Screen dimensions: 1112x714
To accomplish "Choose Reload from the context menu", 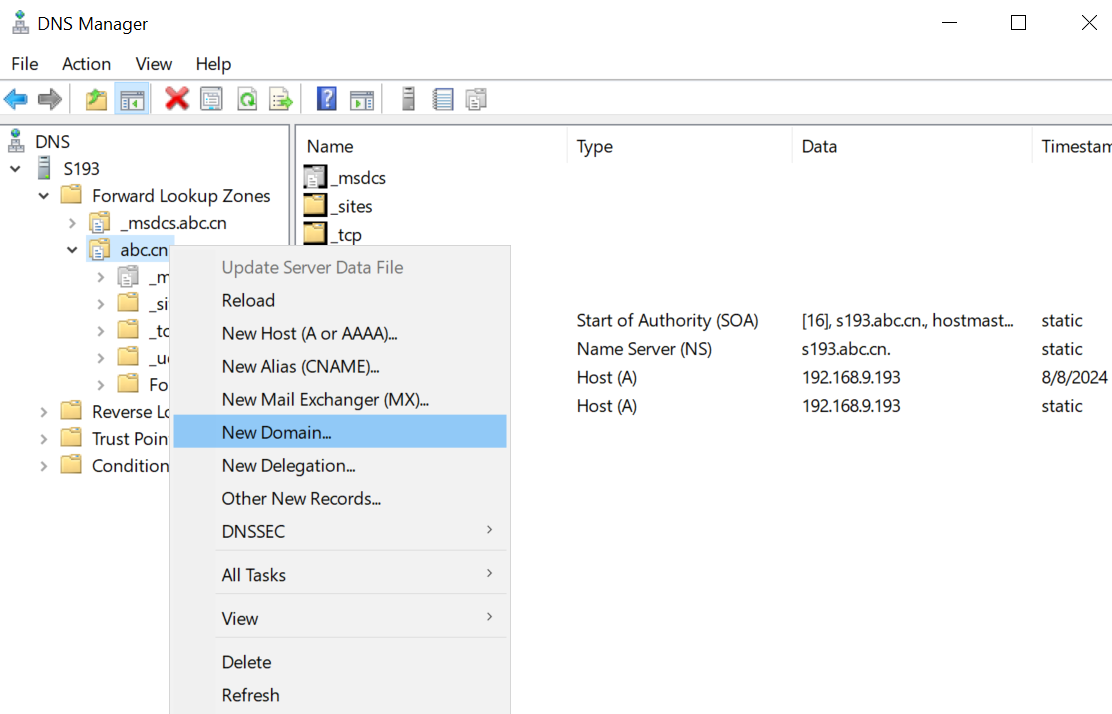I will (x=340, y=300).
